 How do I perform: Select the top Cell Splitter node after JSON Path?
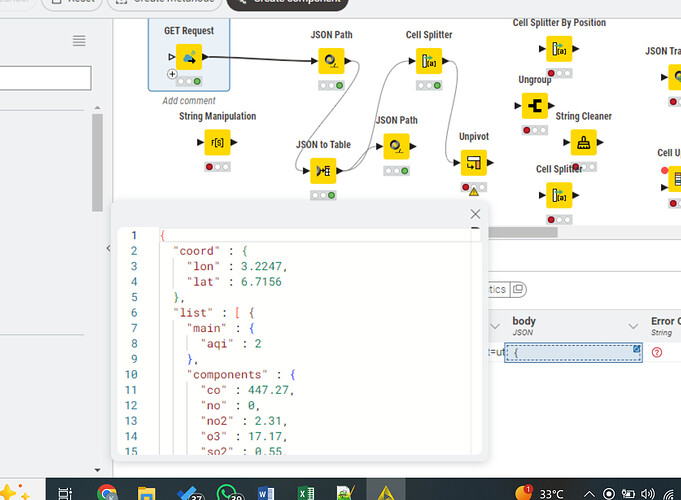point(429,61)
